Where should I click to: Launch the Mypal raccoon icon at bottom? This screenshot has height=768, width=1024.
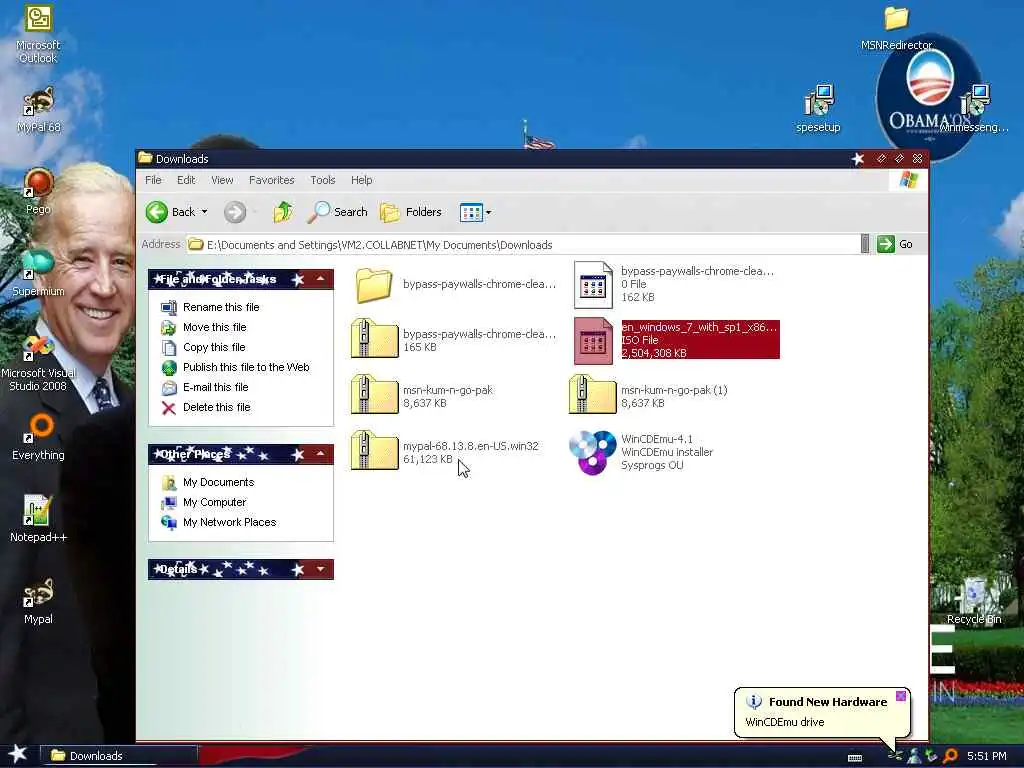(x=38, y=601)
